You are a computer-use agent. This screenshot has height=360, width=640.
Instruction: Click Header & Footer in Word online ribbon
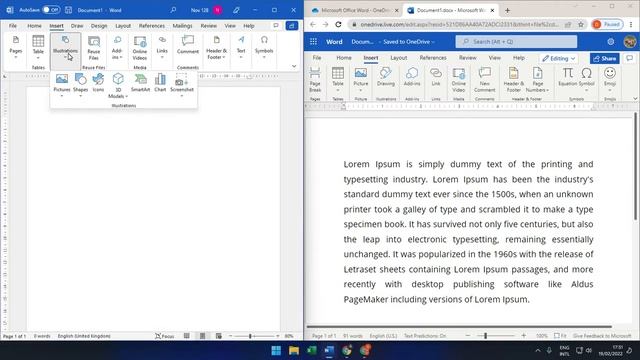[513, 80]
